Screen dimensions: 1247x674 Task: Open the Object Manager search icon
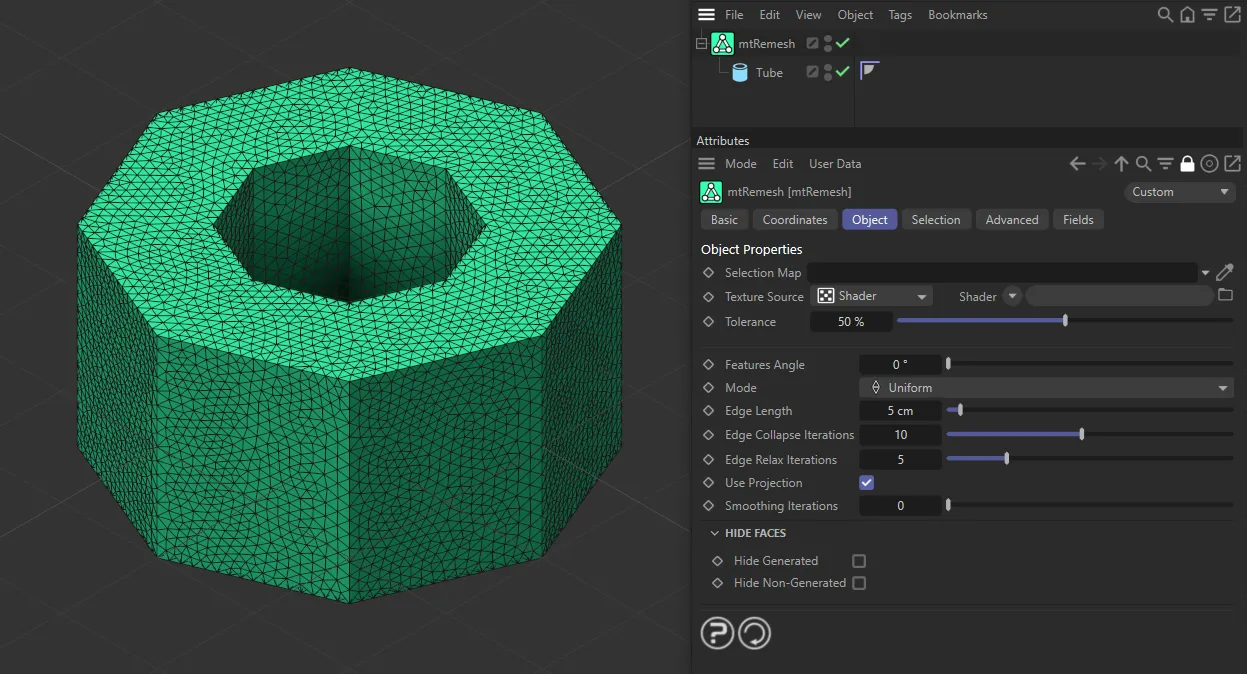click(1165, 15)
